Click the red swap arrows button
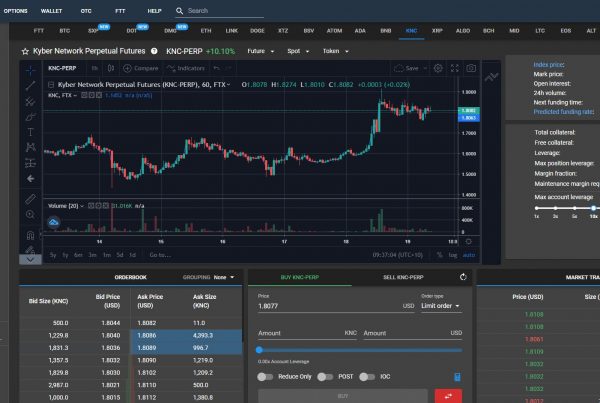Viewport: 600px width, 403px height. coord(448,396)
